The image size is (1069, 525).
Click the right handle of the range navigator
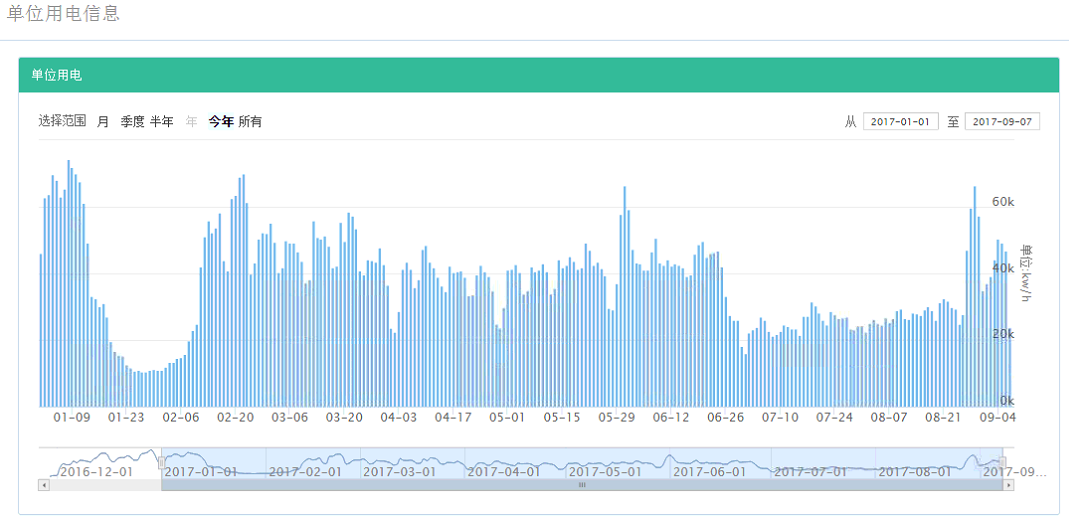coord(1003,462)
